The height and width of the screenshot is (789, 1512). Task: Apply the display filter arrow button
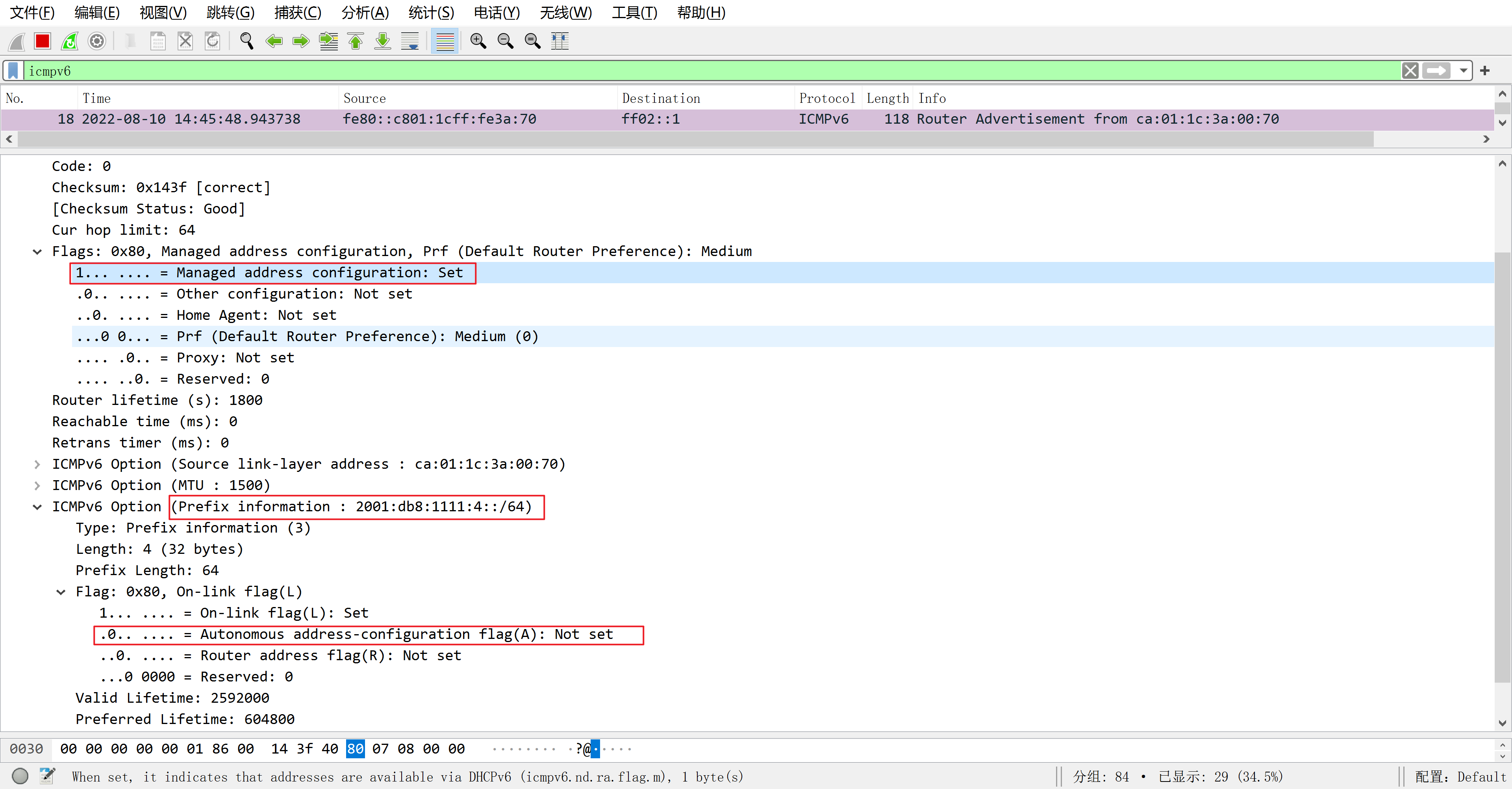tap(1436, 71)
